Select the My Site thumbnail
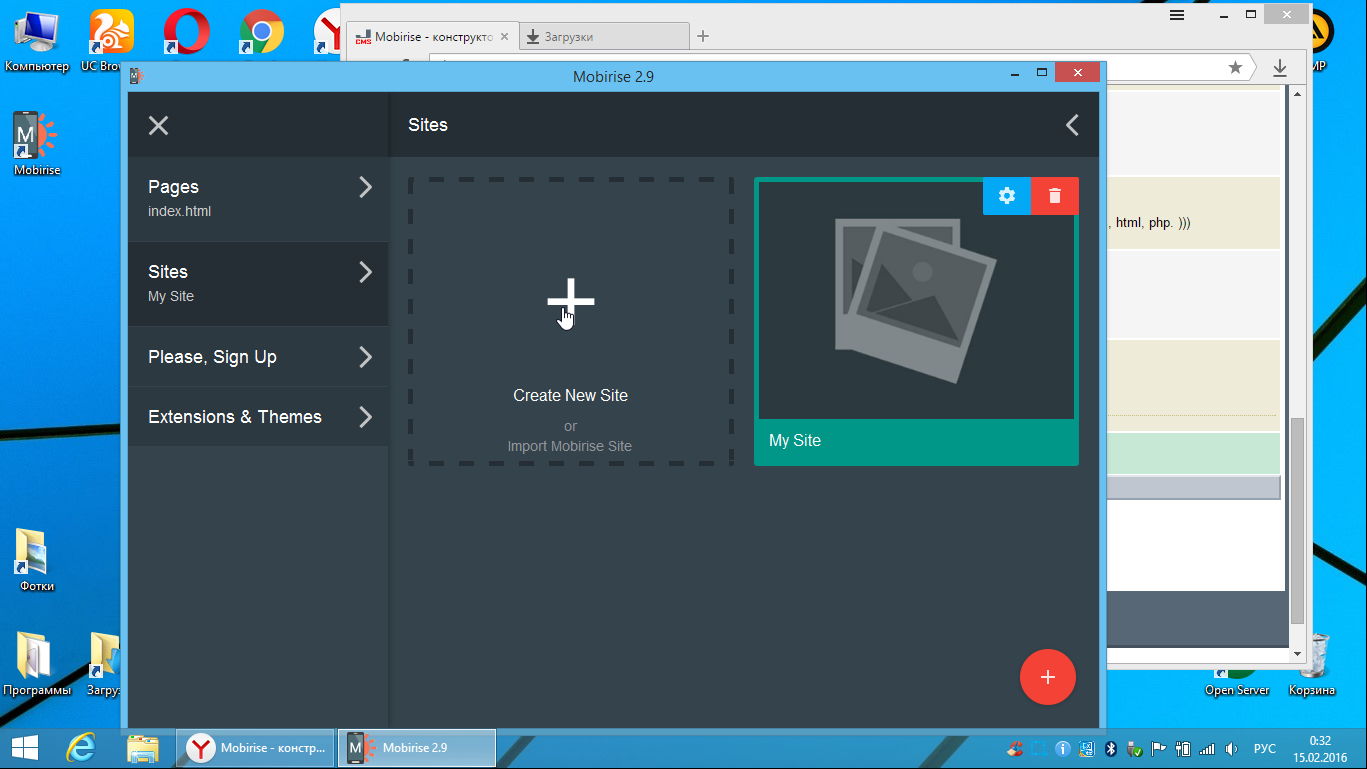 tap(915, 300)
